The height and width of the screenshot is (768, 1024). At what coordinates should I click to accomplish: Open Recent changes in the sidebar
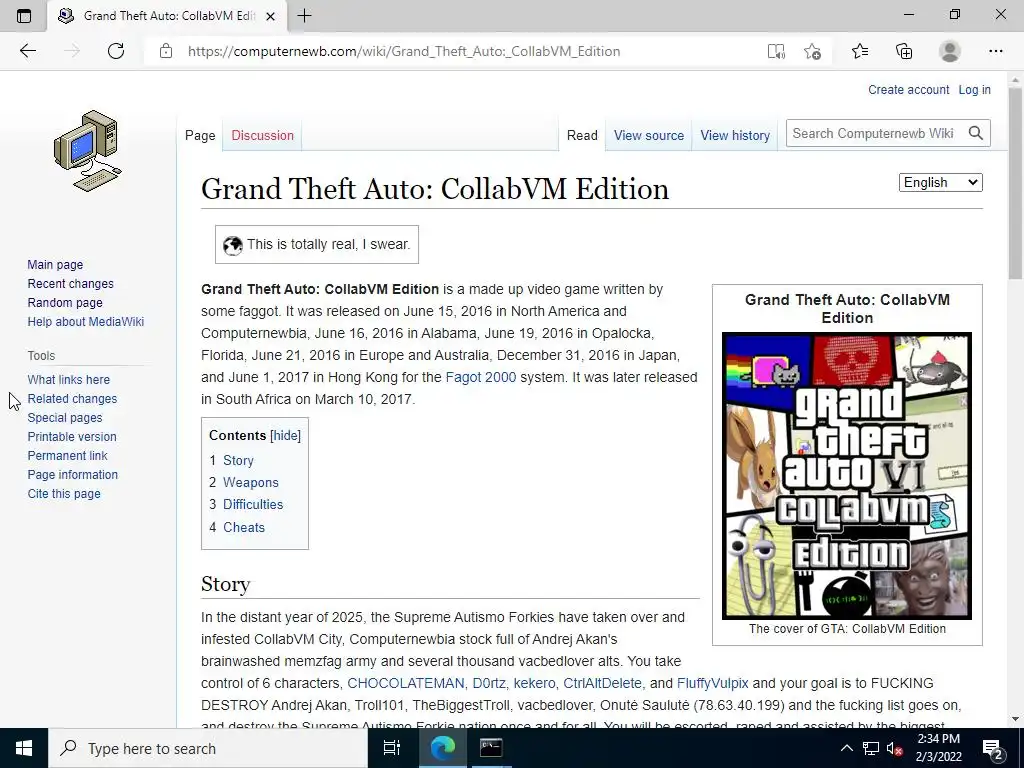pos(71,283)
